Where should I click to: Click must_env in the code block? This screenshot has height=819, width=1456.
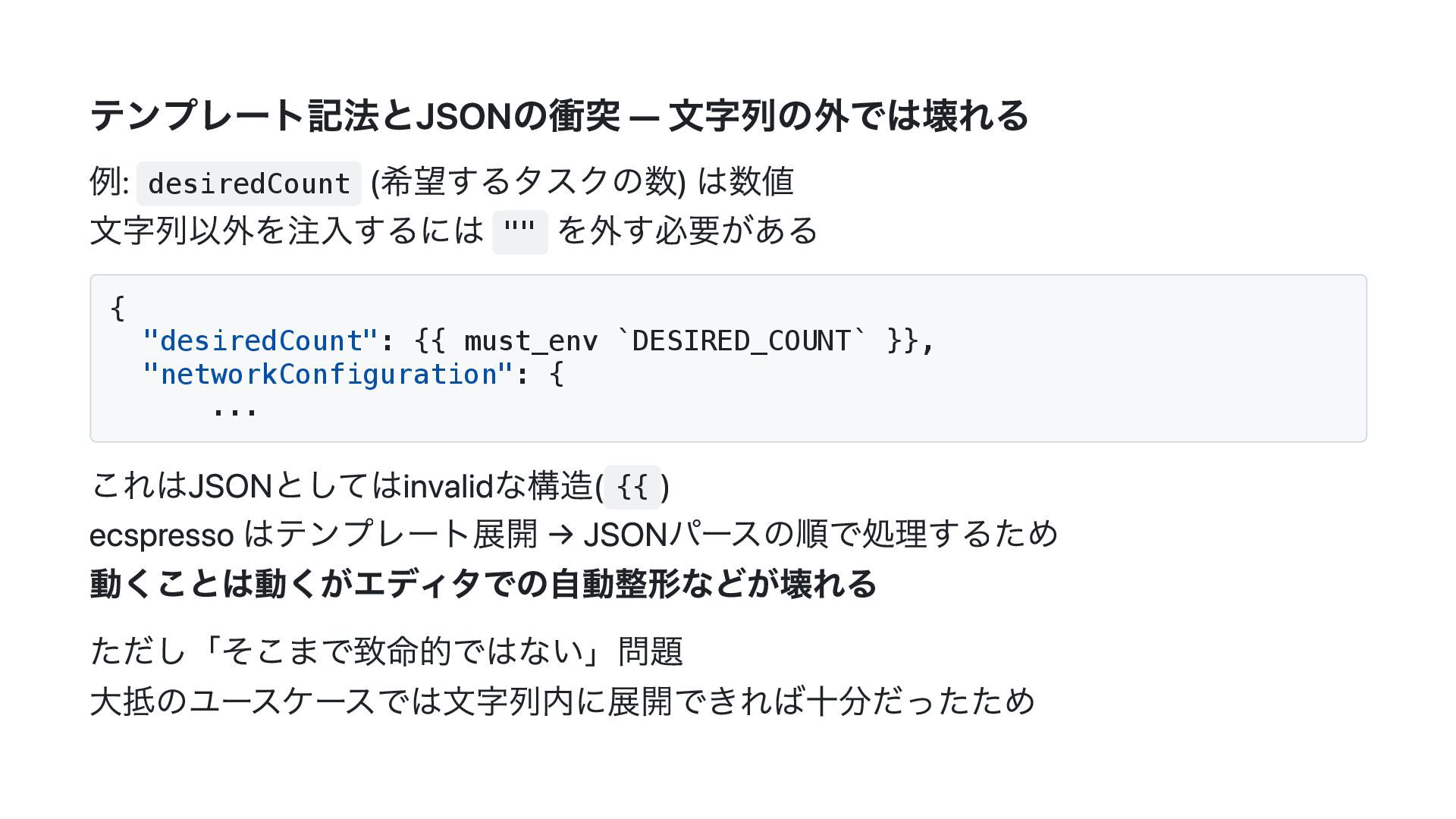[530, 341]
